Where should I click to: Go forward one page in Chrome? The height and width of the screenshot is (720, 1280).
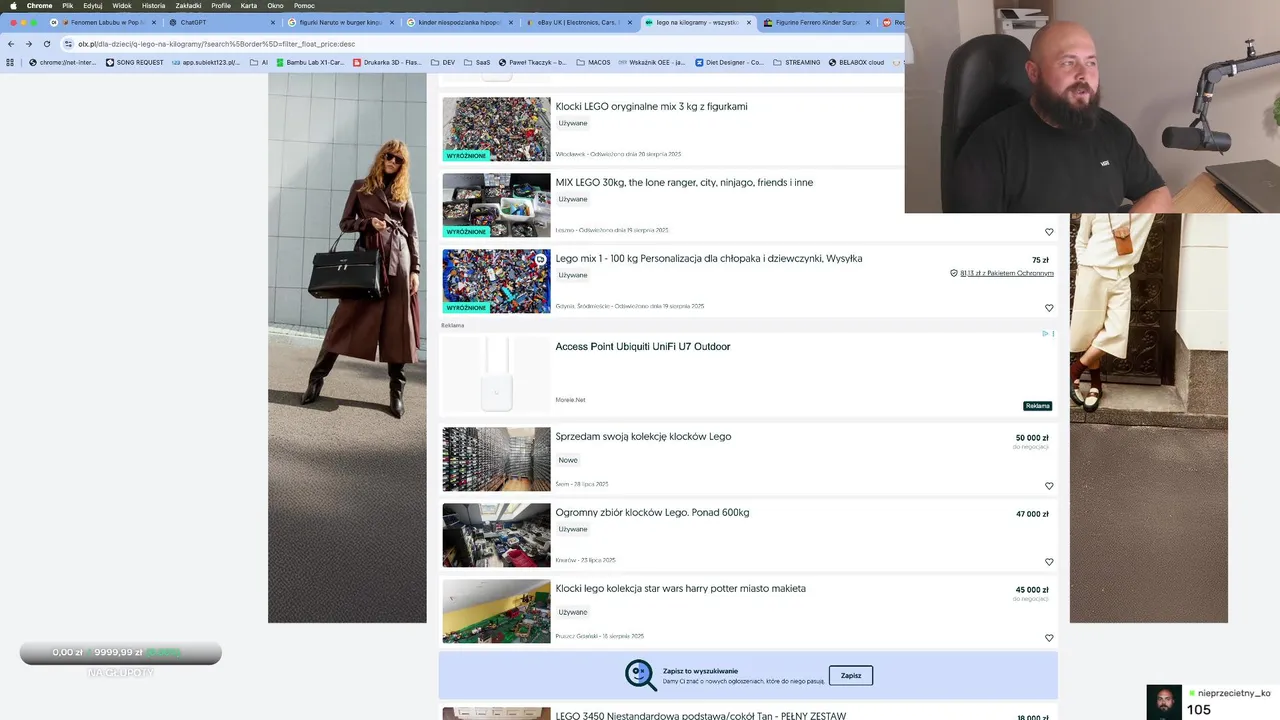28,44
